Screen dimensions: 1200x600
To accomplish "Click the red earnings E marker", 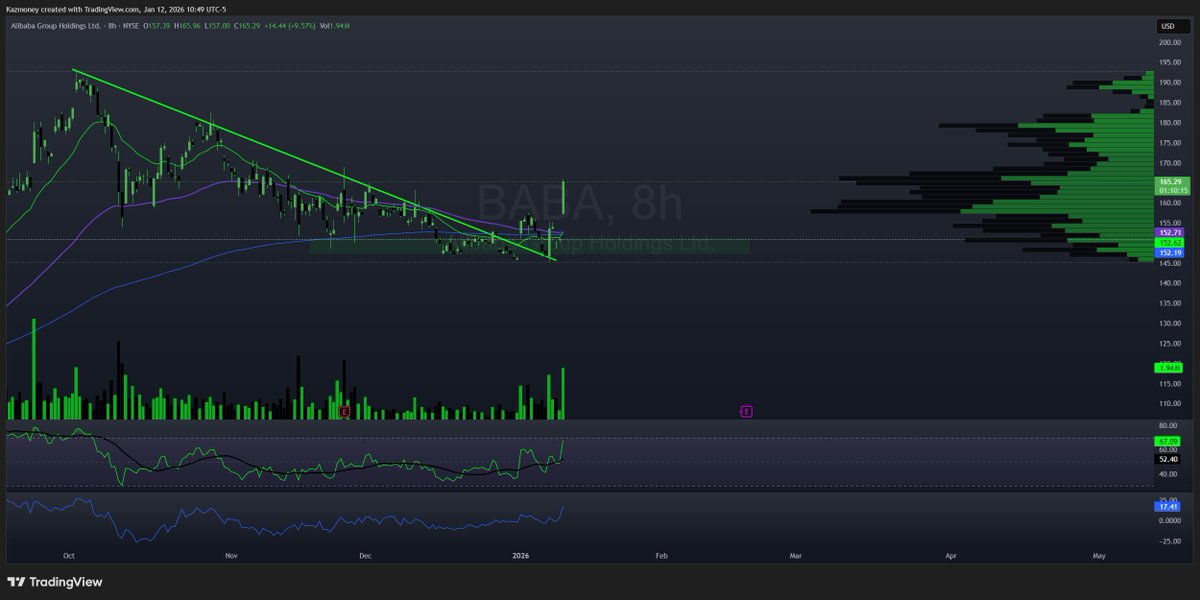I will pos(344,411).
